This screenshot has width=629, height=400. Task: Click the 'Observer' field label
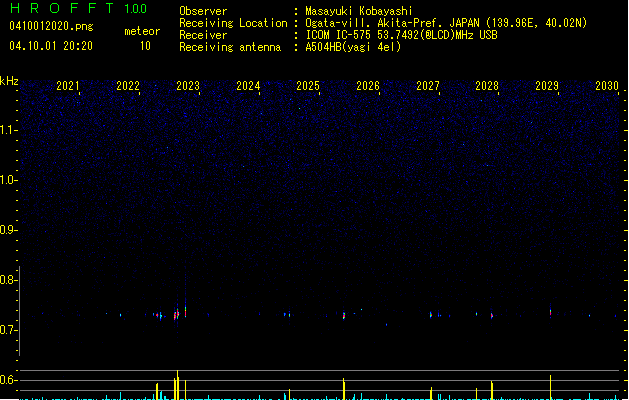[x=203, y=11]
